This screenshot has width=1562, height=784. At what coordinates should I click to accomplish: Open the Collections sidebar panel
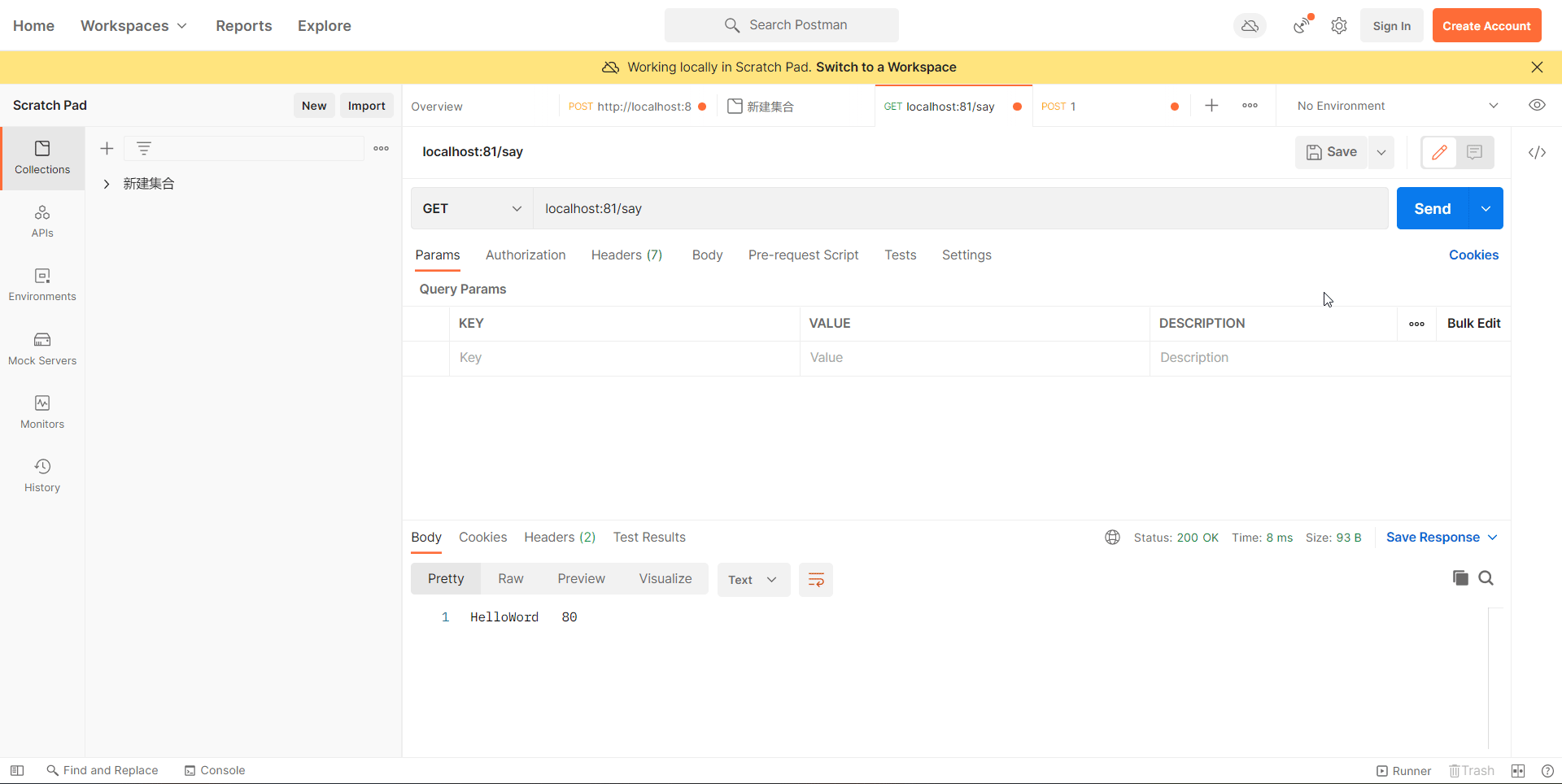pyautogui.click(x=42, y=159)
